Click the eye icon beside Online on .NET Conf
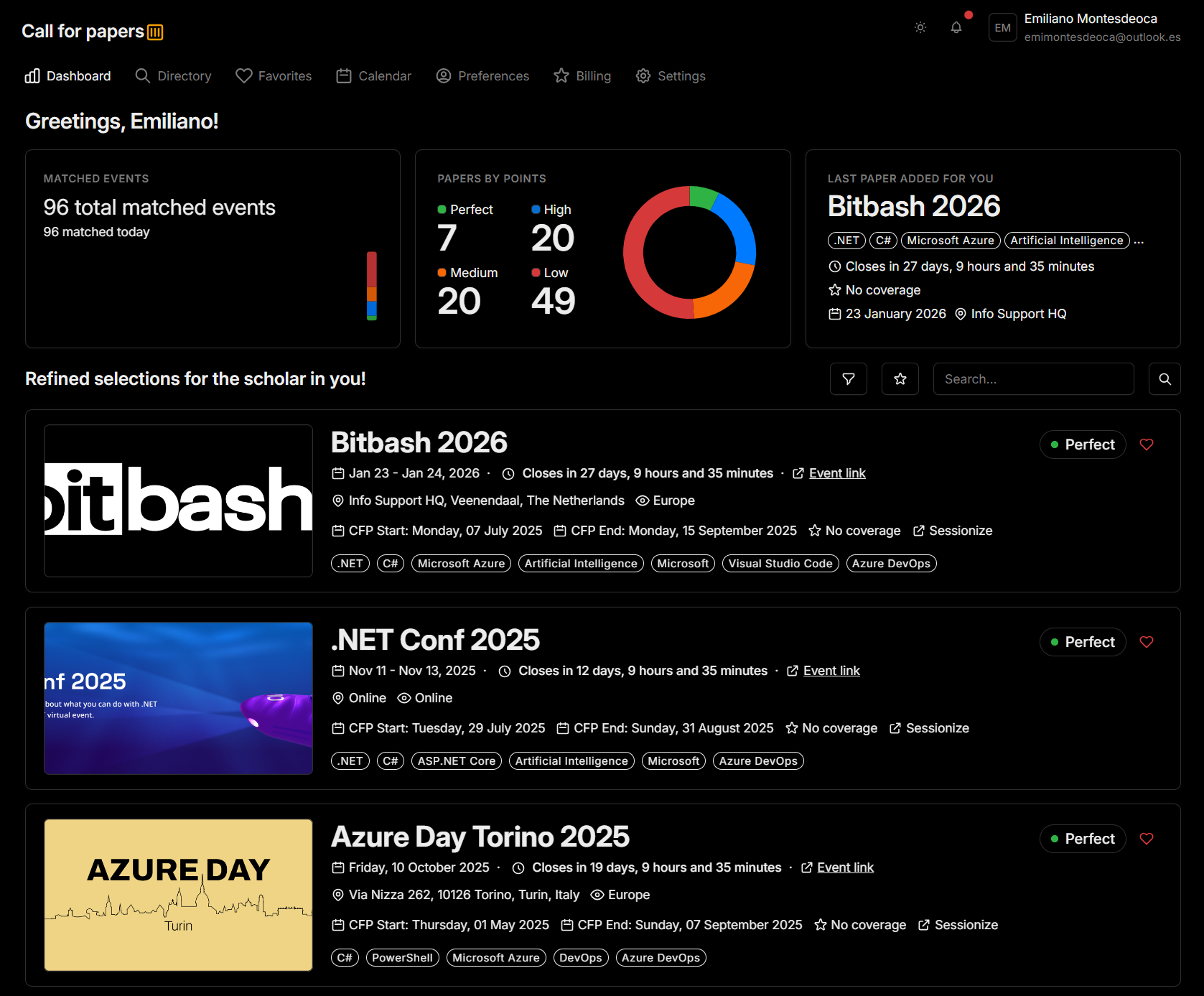This screenshot has height=996, width=1204. click(404, 698)
